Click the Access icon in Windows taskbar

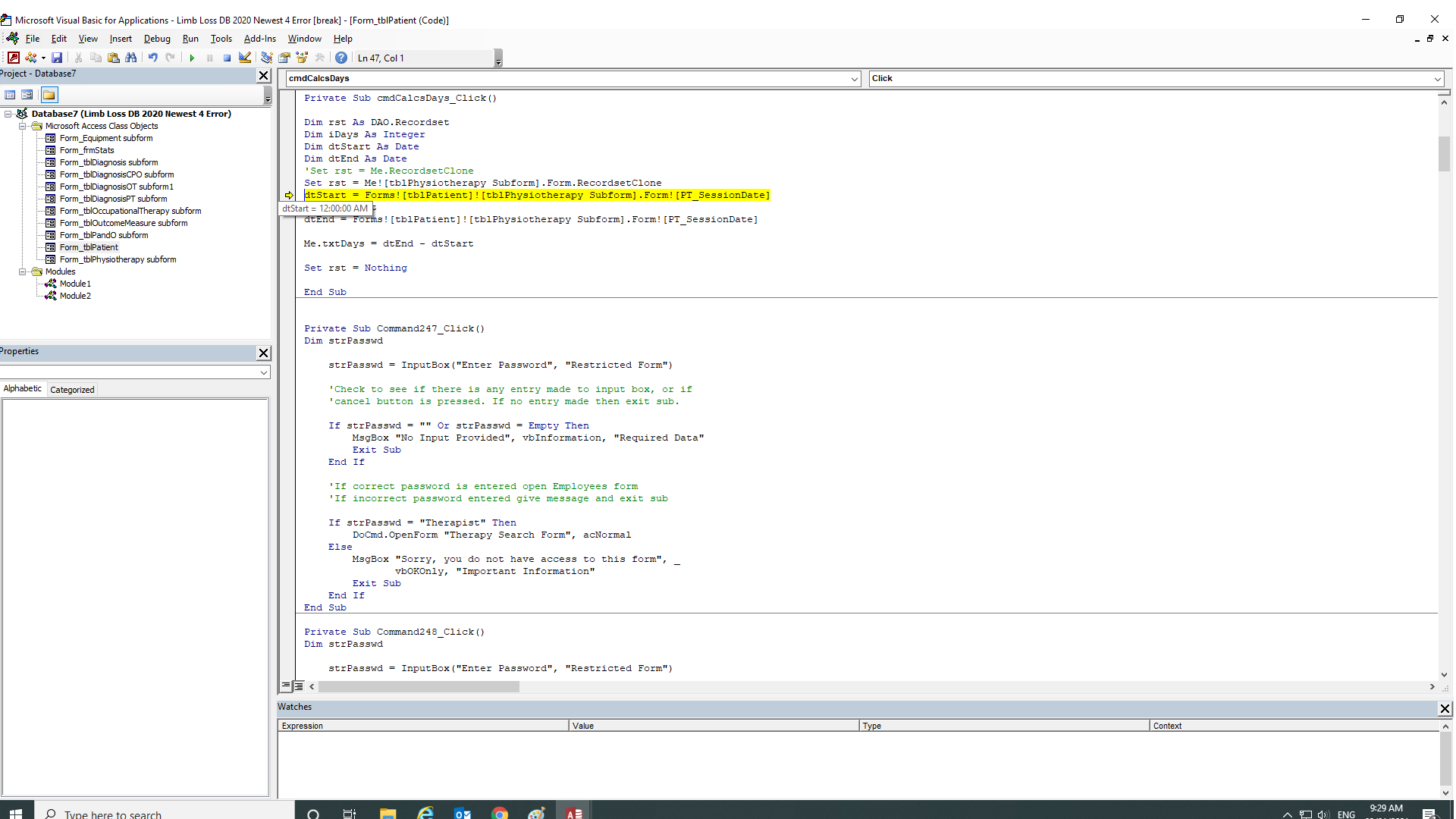pos(574,813)
